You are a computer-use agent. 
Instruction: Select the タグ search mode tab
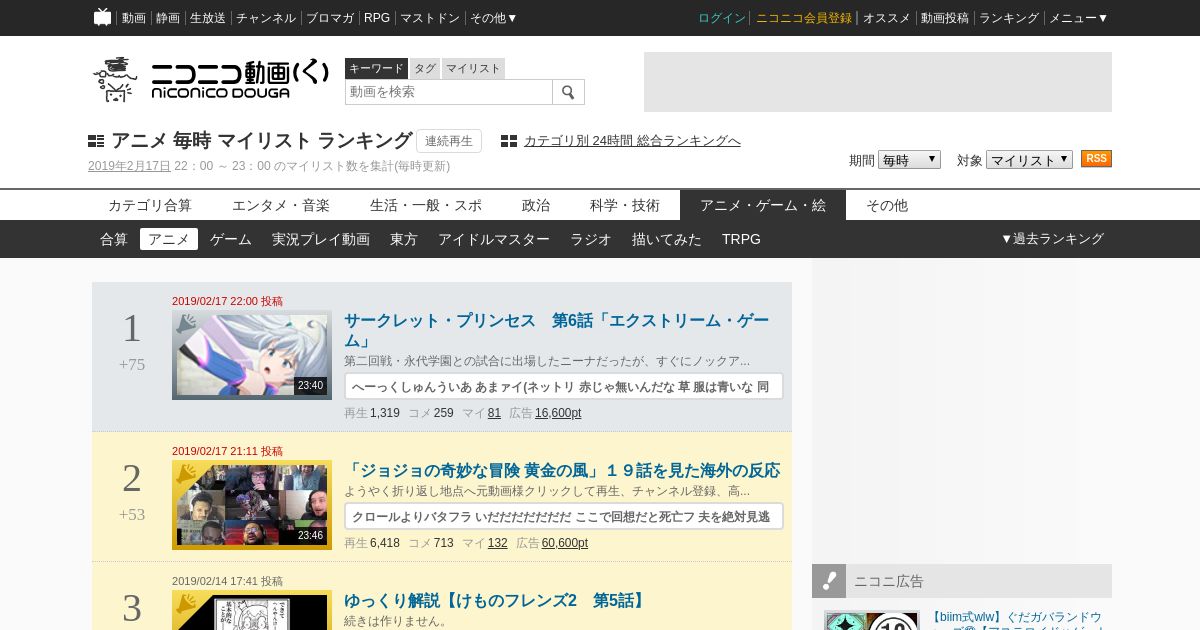pyautogui.click(x=425, y=68)
